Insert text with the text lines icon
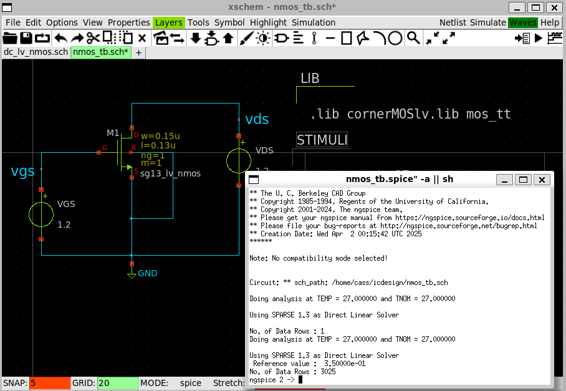 tap(298, 38)
